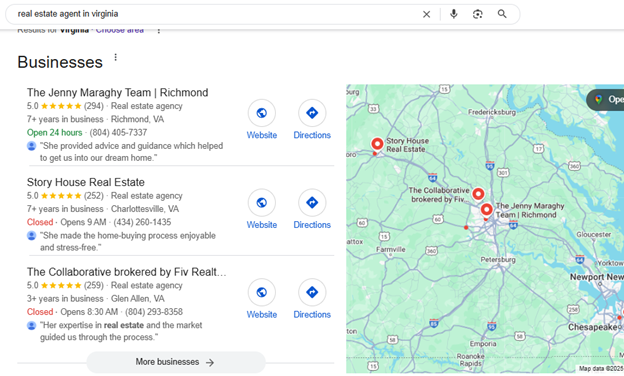This screenshot has height=376, width=624.
Task: Open Website icon for The Jenny Maraghy Team
Action: coord(261,113)
